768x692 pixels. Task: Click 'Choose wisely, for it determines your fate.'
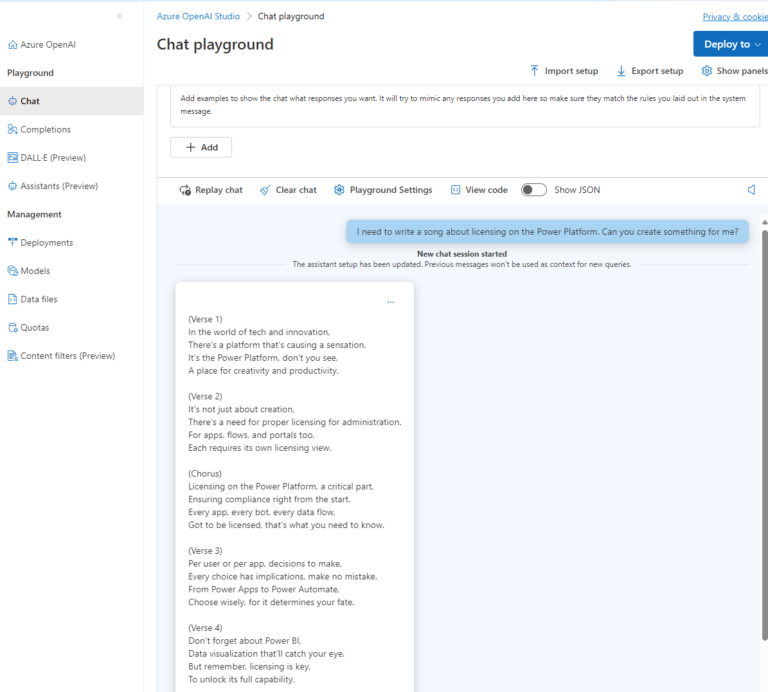(x=271, y=602)
